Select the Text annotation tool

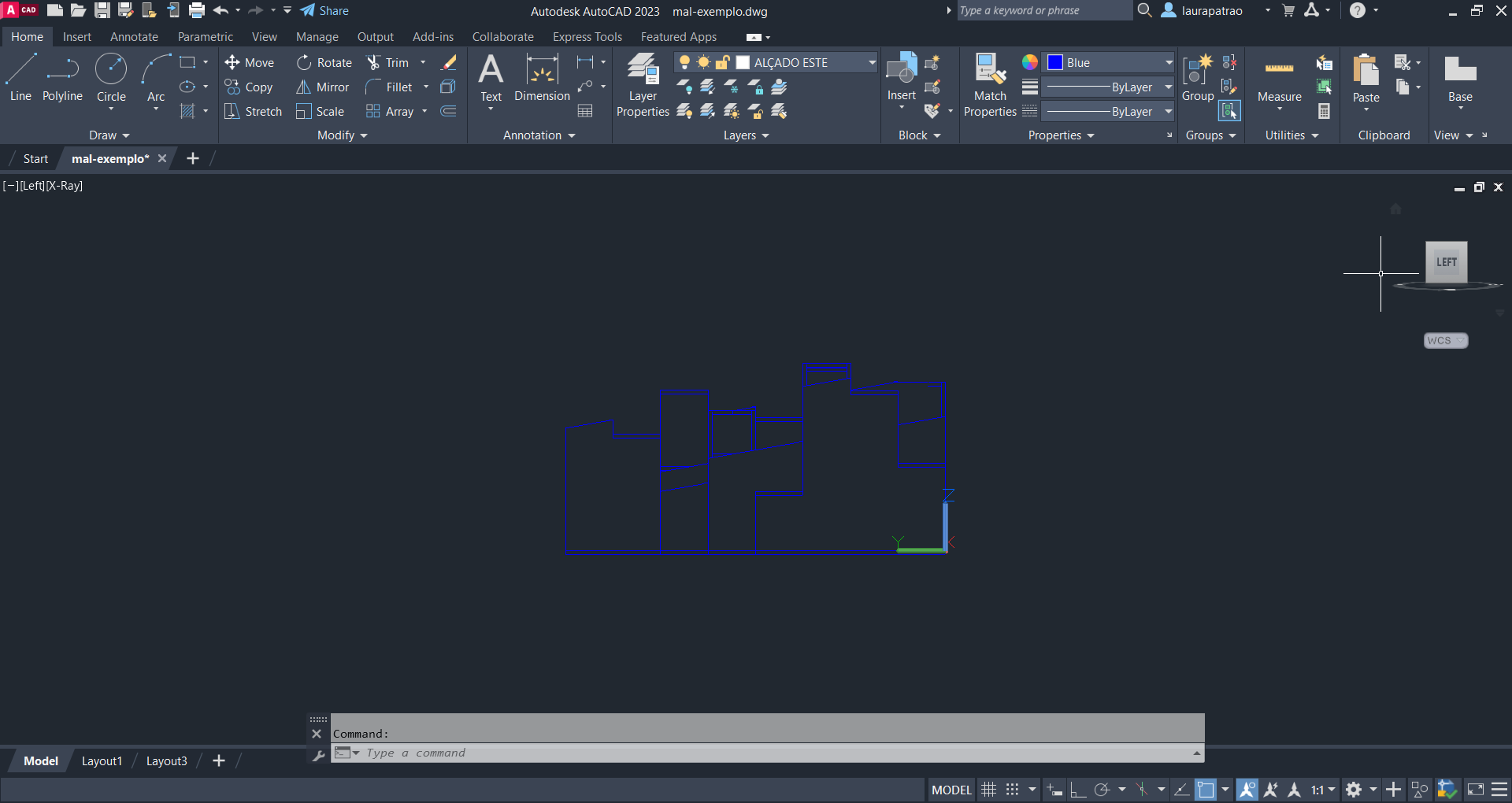491,78
